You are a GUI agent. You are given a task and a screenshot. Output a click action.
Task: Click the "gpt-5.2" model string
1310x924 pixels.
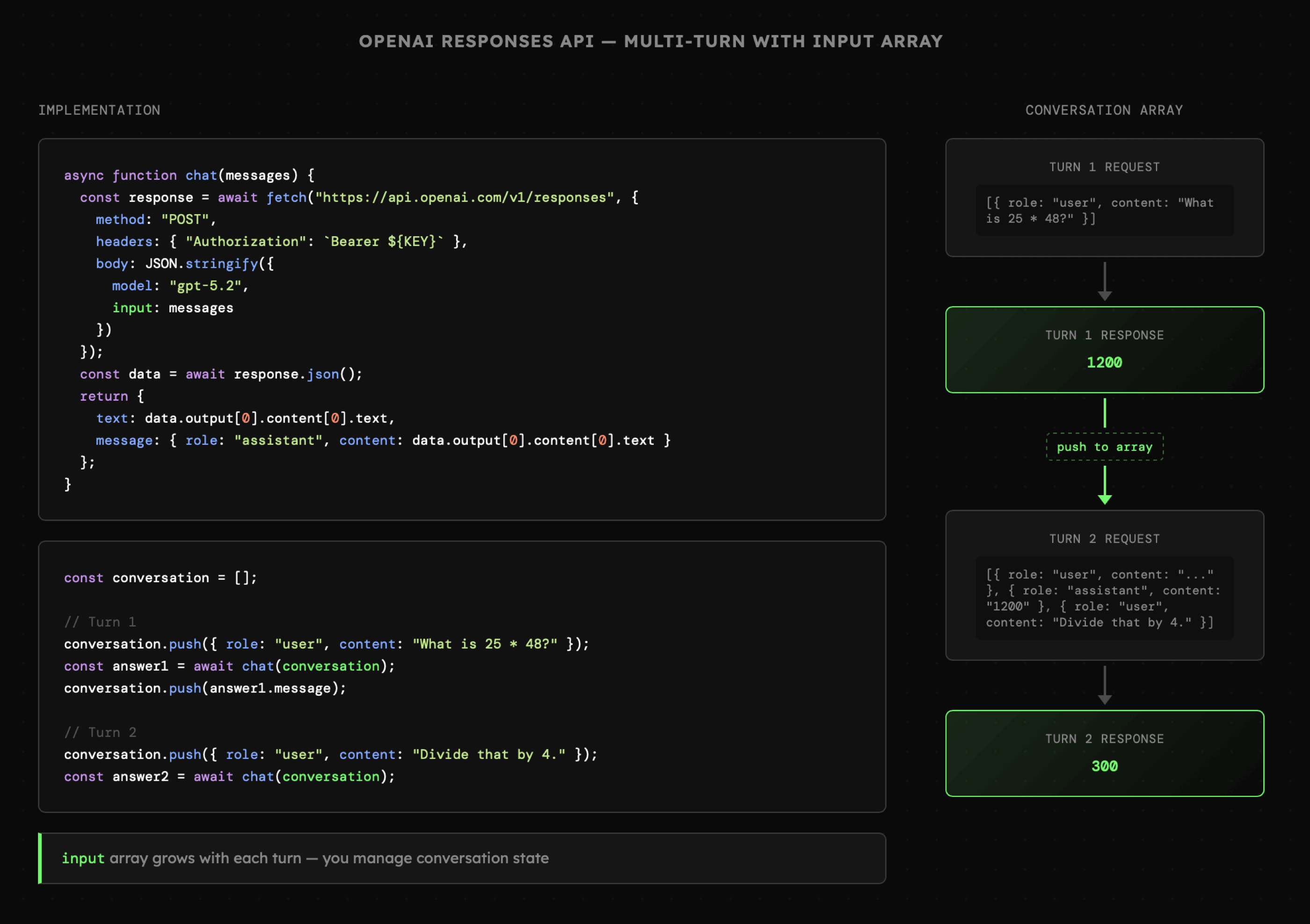pyautogui.click(x=205, y=286)
